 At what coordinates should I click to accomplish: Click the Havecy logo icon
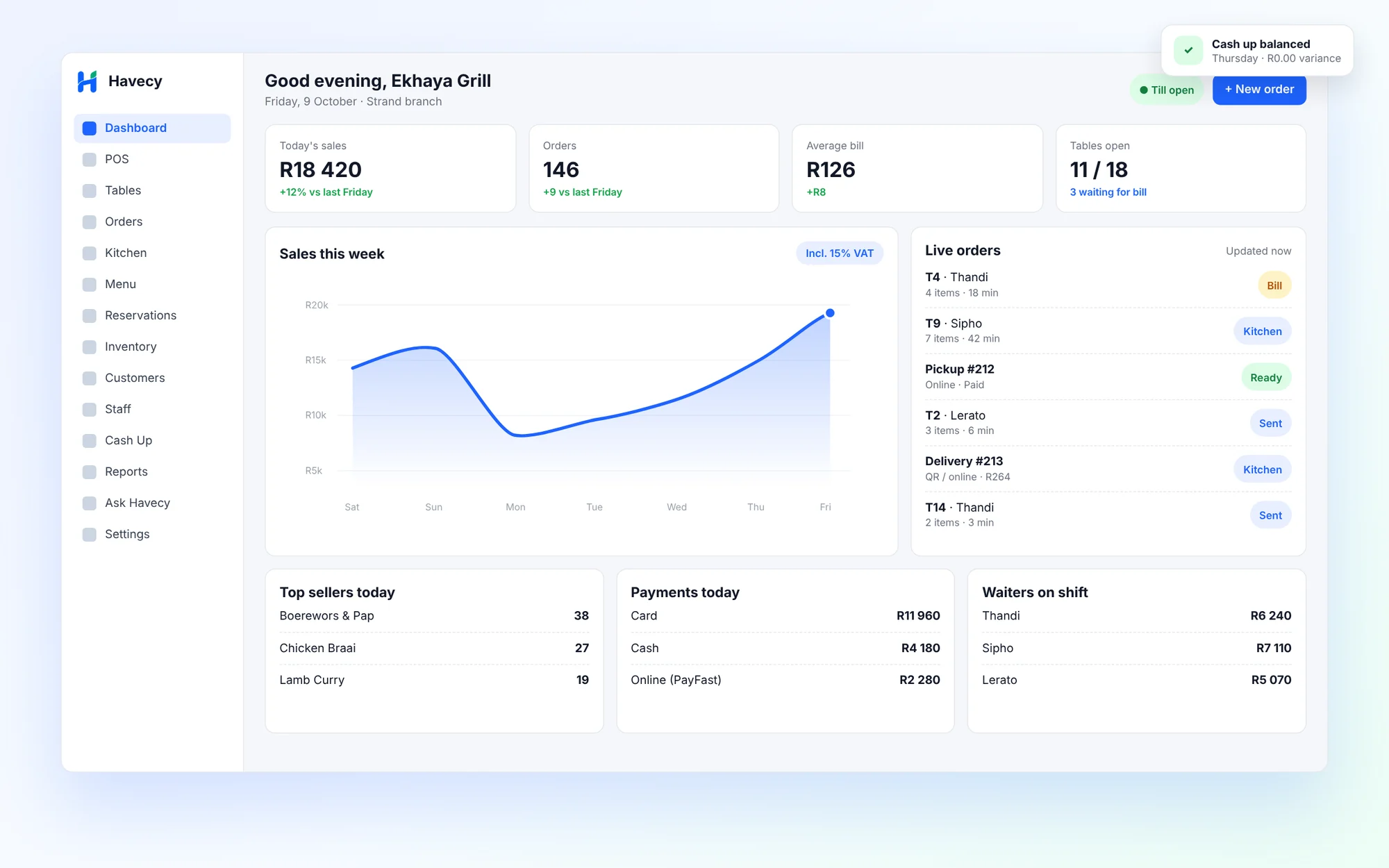[x=87, y=81]
